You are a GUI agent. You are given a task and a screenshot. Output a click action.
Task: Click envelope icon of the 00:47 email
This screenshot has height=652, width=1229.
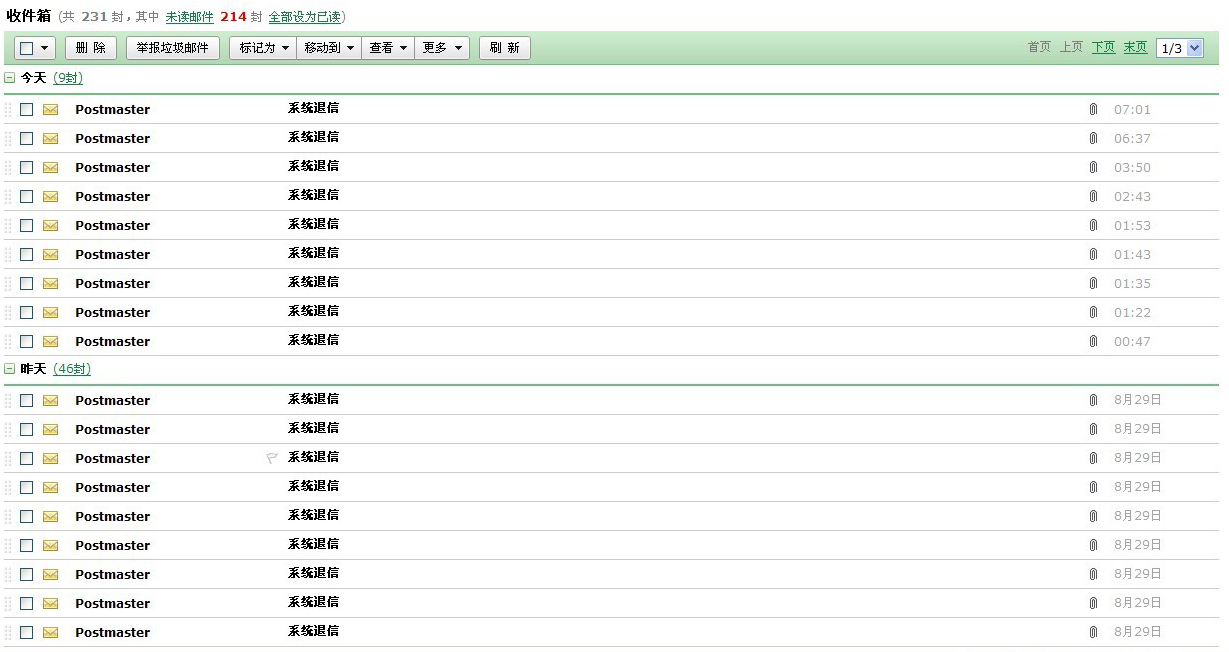click(50, 342)
